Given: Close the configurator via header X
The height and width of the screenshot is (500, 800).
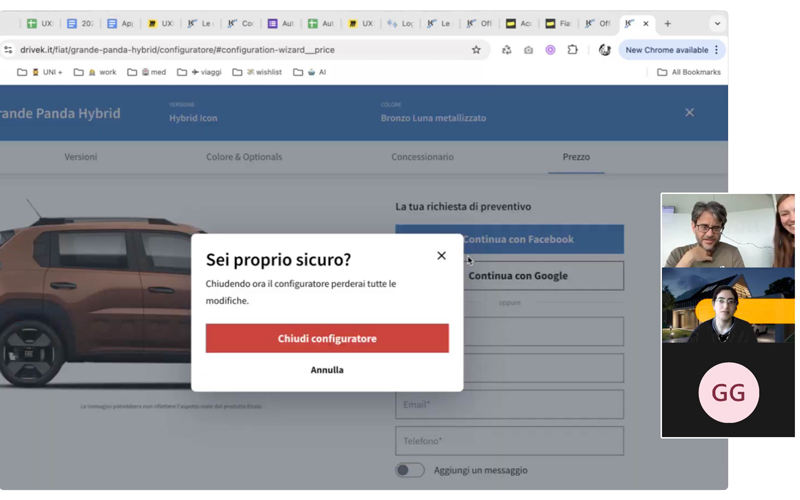Looking at the screenshot, I should coord(689,112).
